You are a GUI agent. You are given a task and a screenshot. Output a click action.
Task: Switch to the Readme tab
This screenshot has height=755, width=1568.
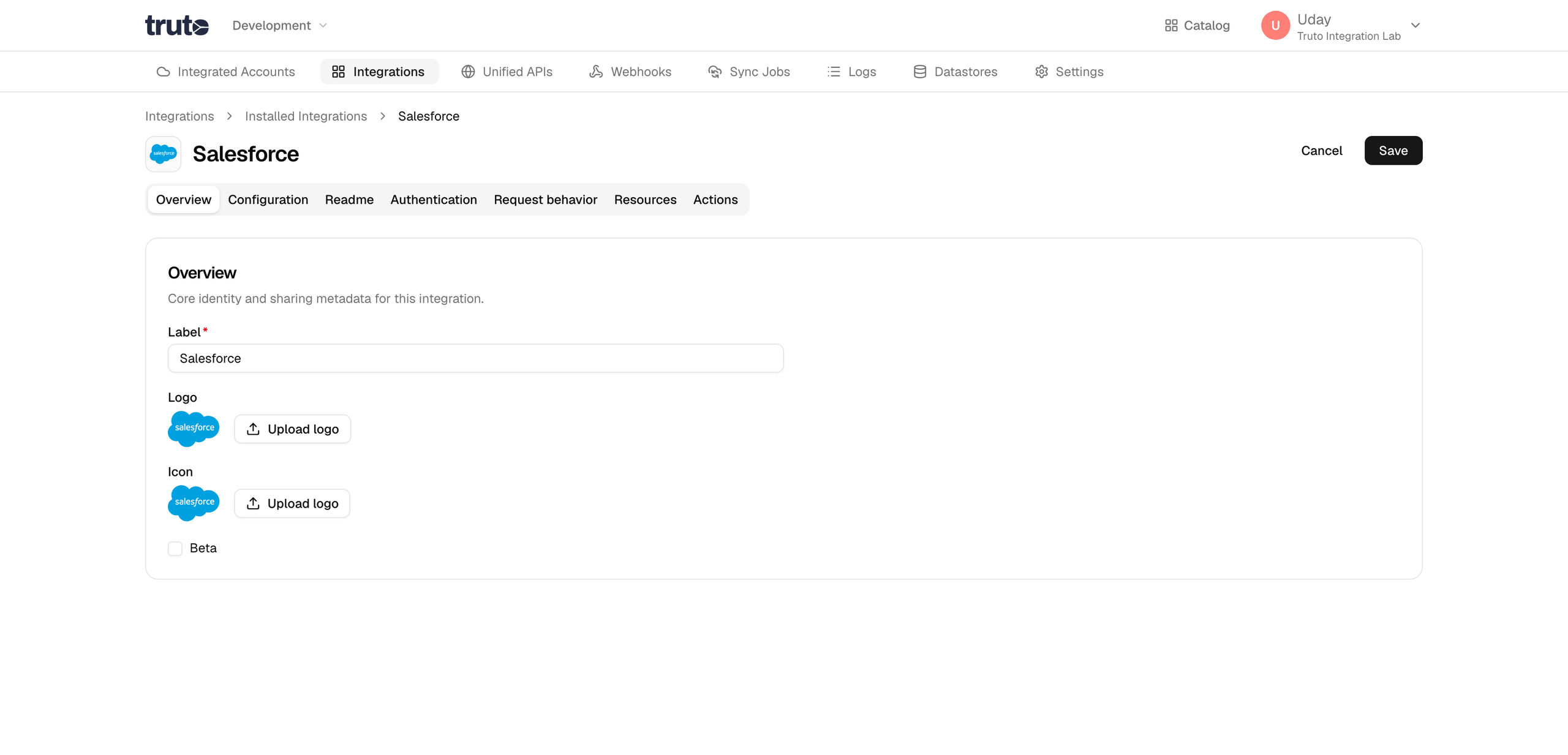point(349,200)
